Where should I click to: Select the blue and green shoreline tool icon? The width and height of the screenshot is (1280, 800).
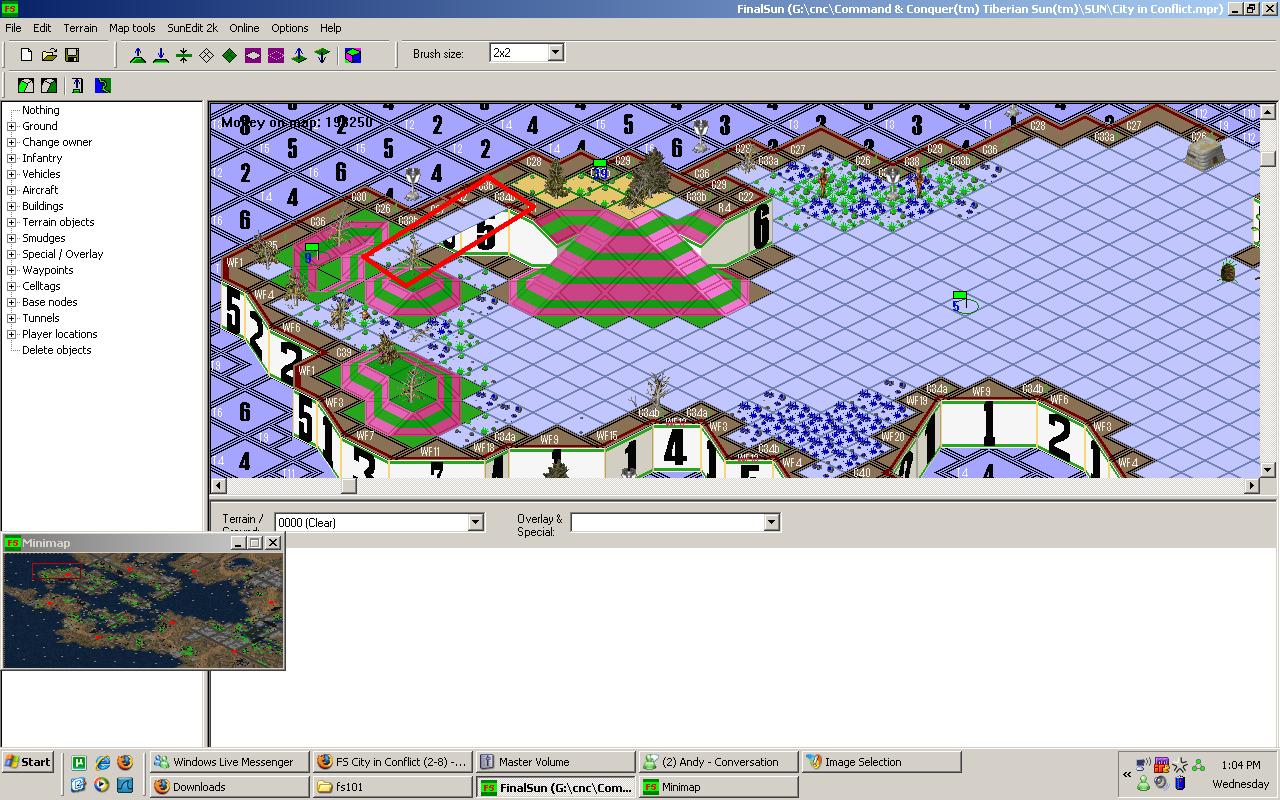[x=102, y=86]
